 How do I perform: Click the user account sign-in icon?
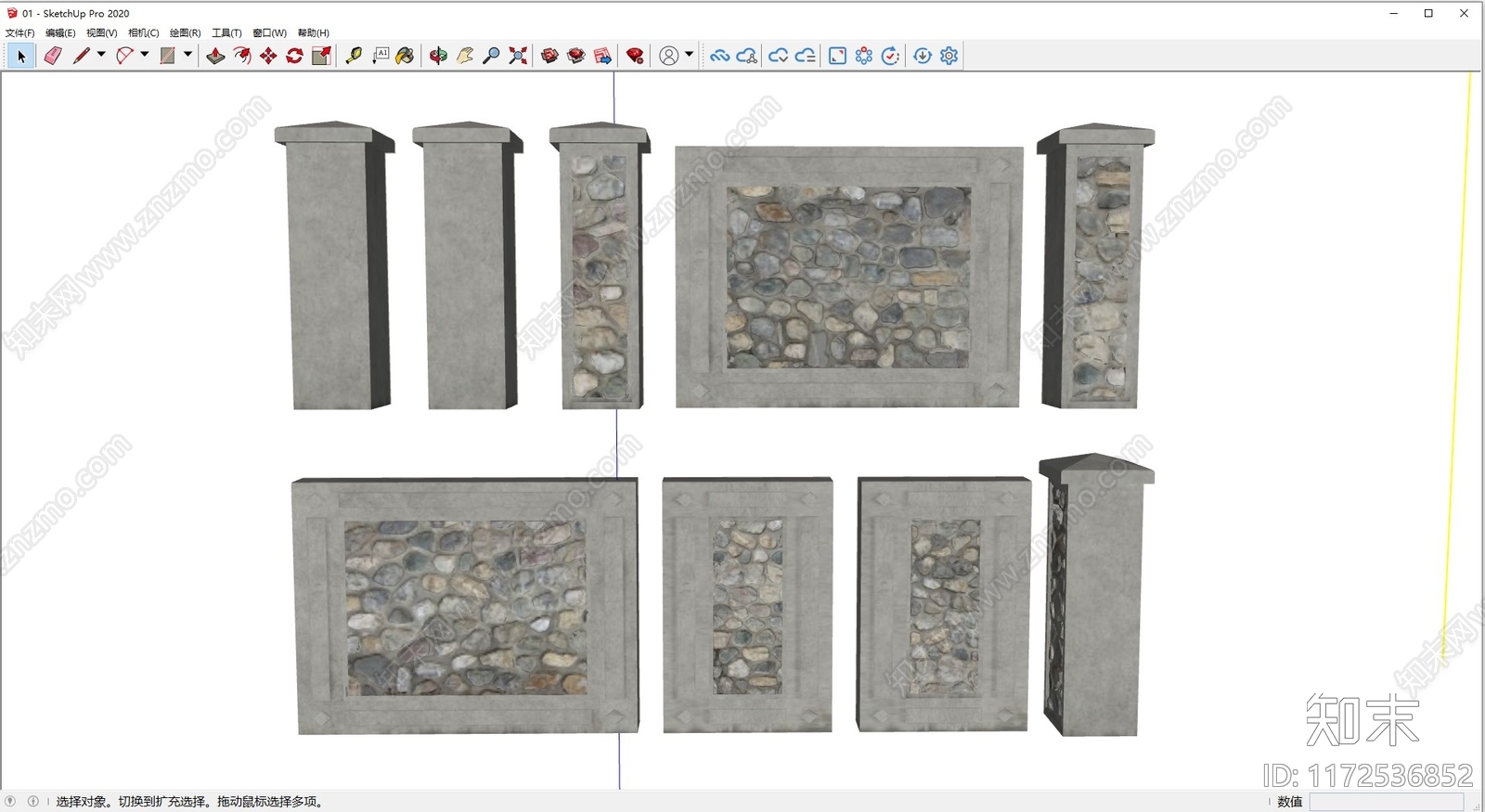point(668,56)
